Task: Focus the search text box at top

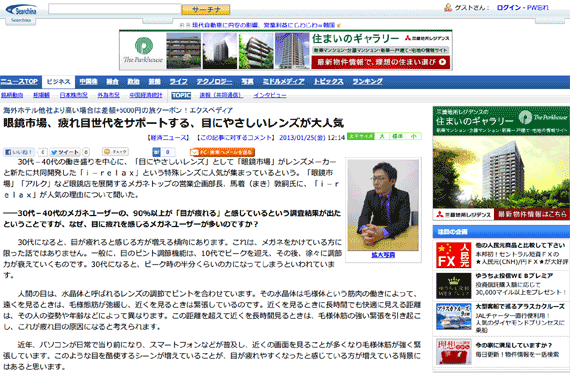Action: pyautogui.click(x=115, y=9)
